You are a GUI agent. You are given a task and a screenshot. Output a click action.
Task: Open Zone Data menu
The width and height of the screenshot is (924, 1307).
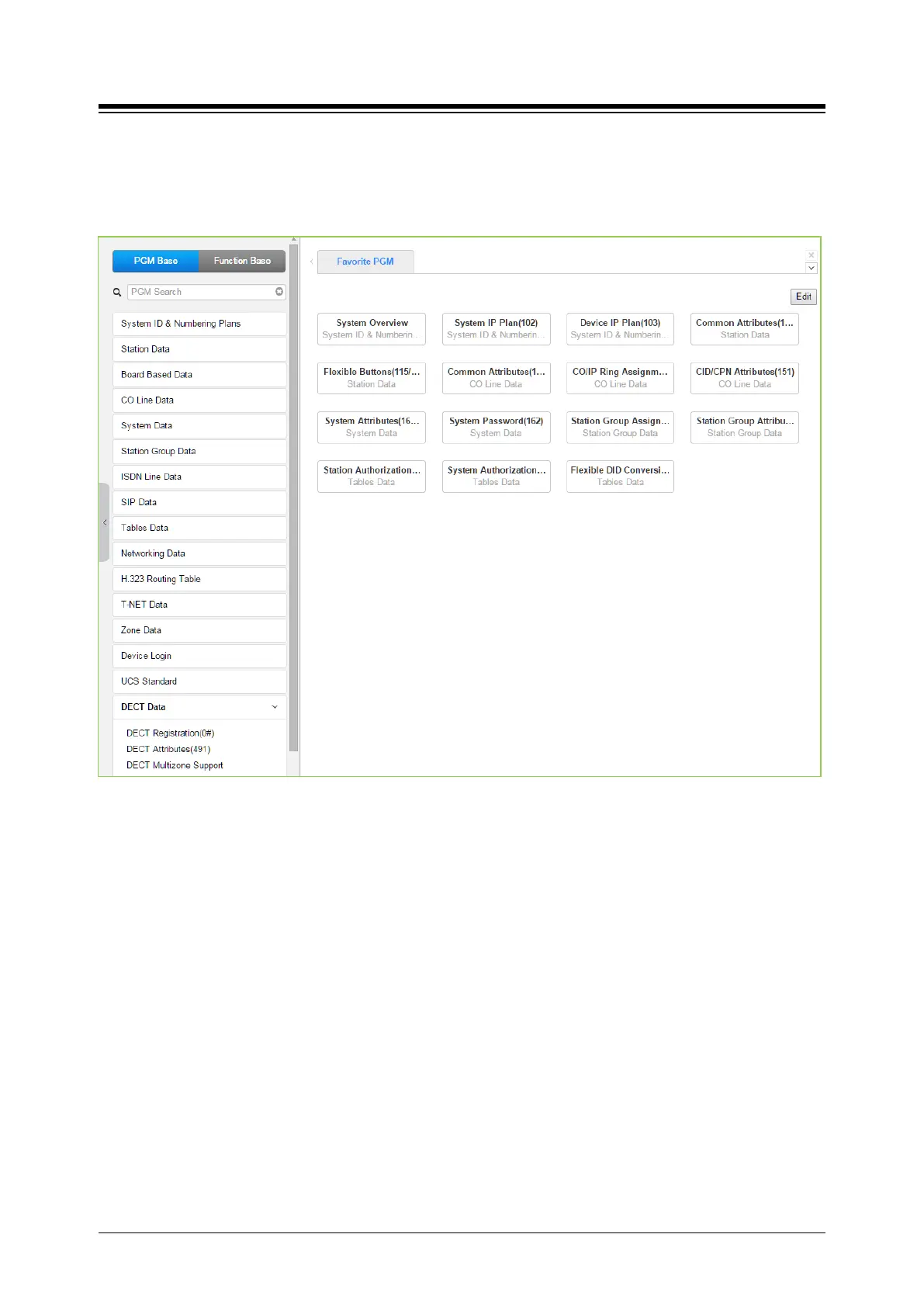tap(199, 630)
